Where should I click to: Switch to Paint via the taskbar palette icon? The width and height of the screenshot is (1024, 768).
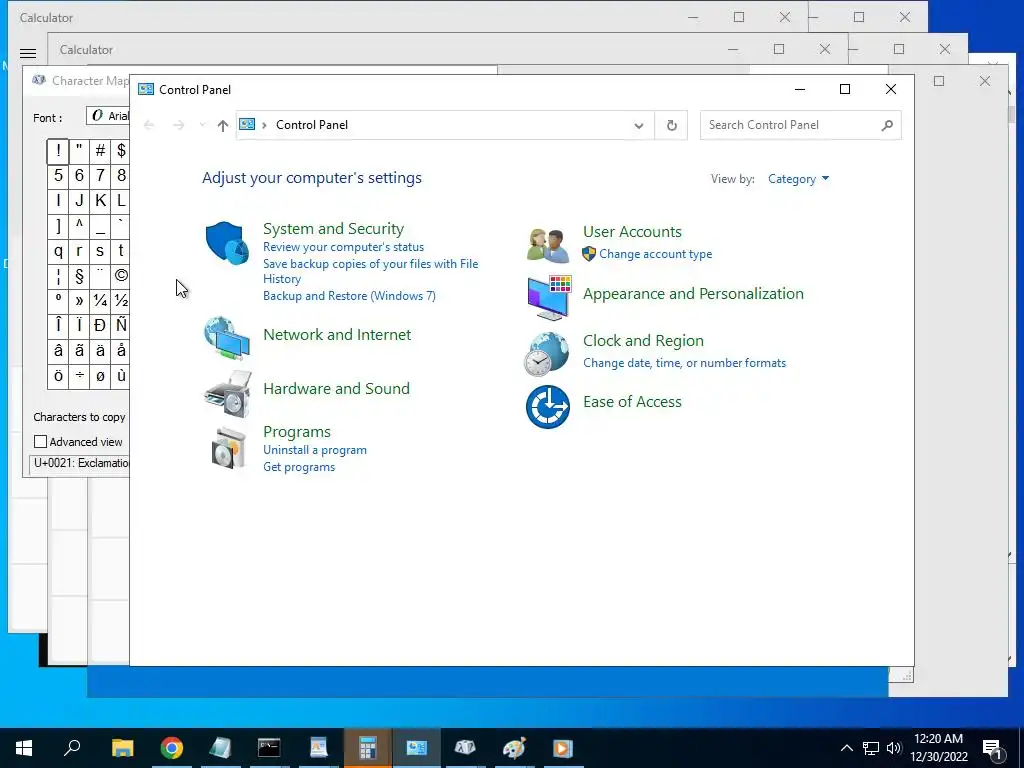pos(515,748)
